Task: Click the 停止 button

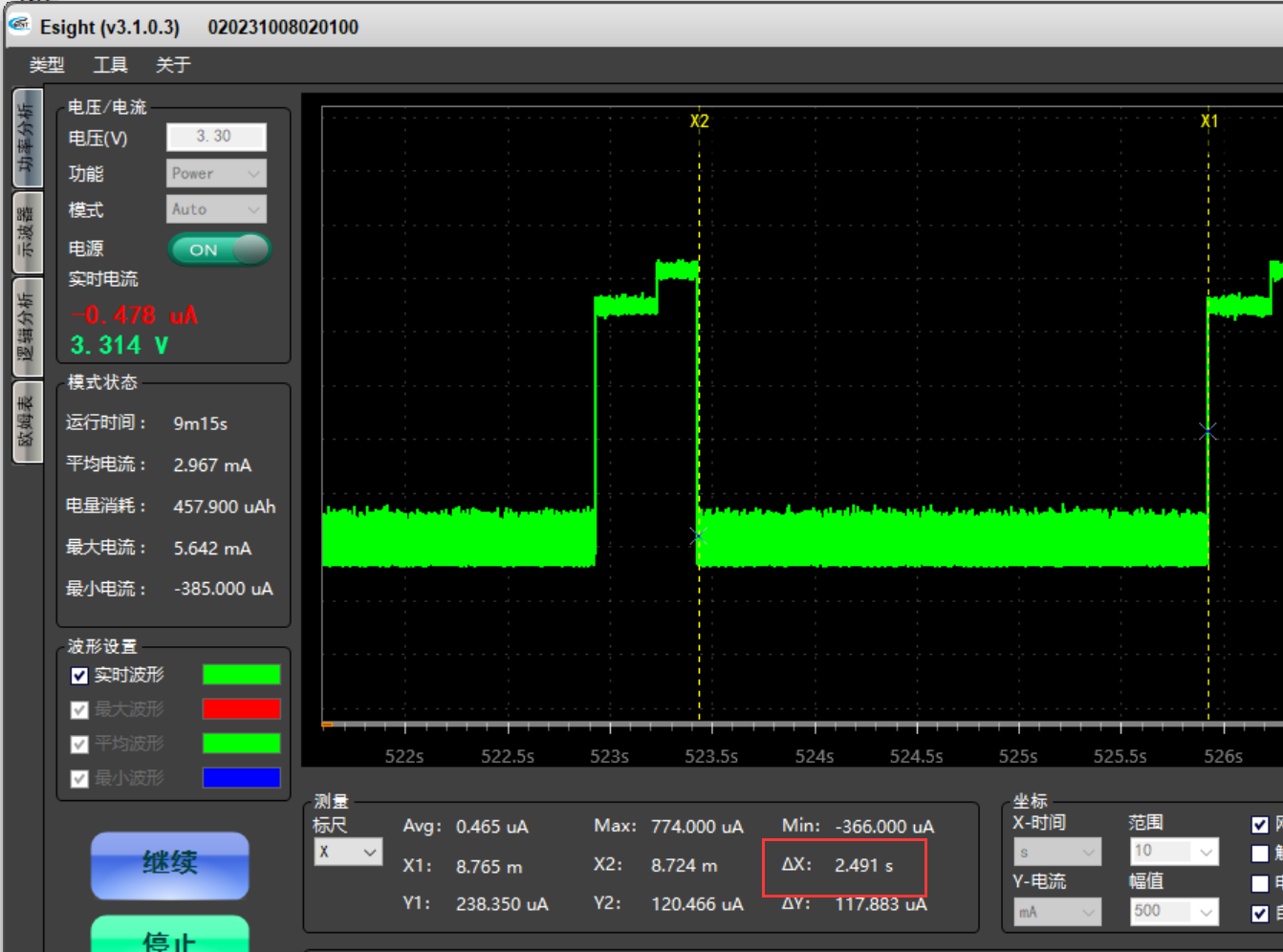Action: click(170, 934)
